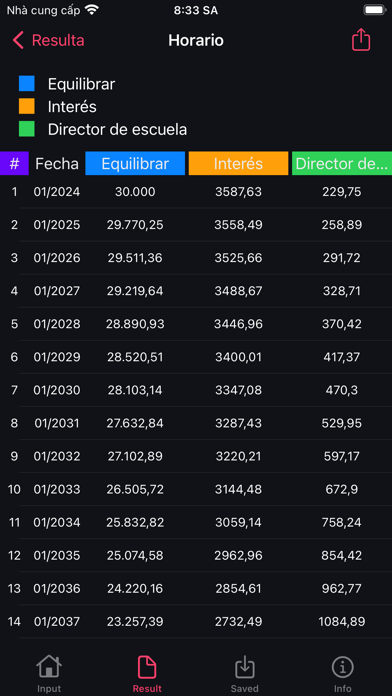
Task: Open the Input tab house icon
Action: click(x=49, y=666)
